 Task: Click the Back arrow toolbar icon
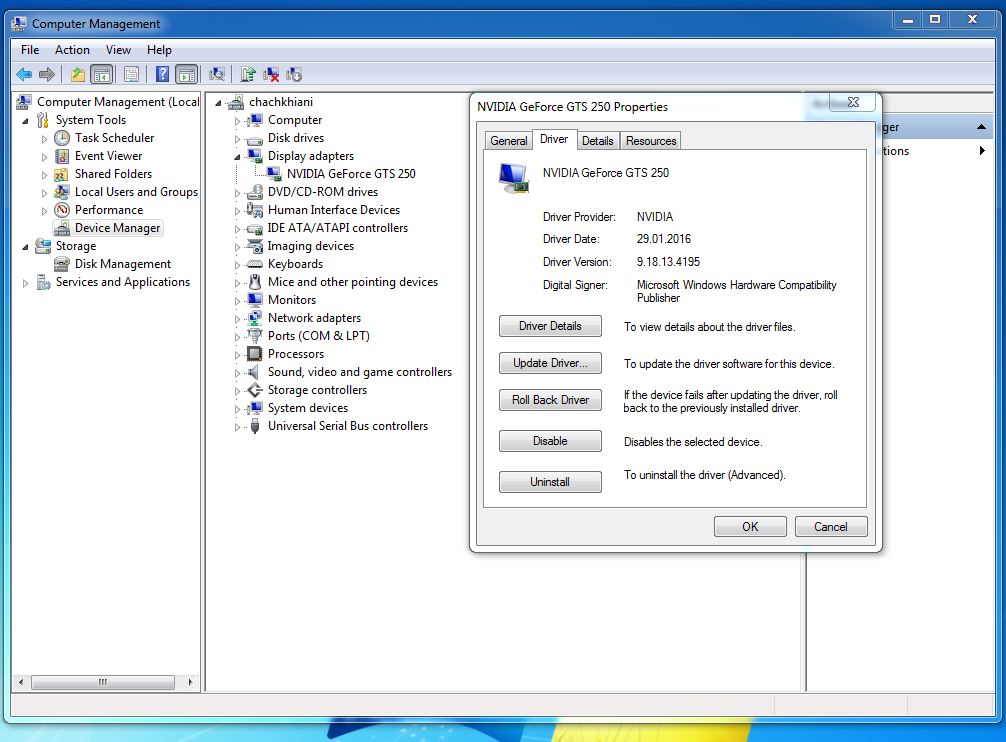pos(24,74)
